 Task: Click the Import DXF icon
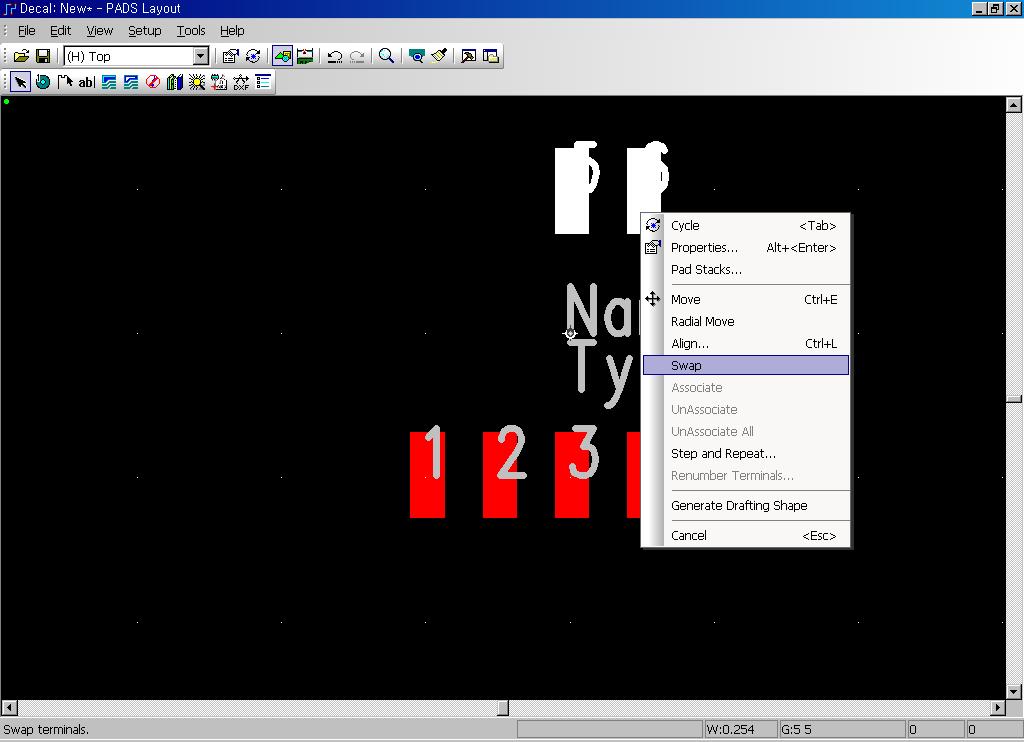(241, 82)
